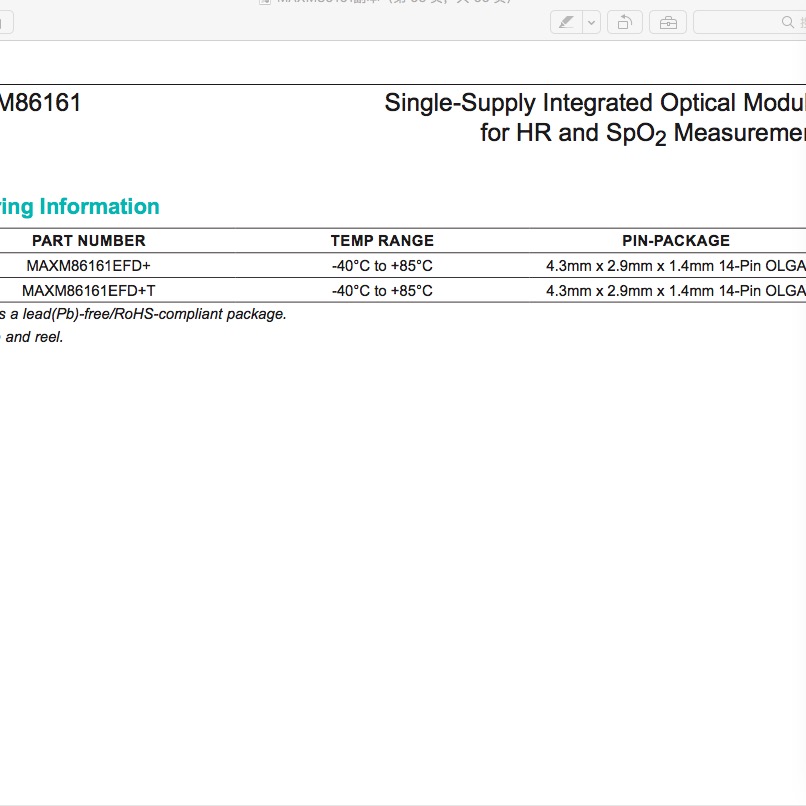This screenshot has height=806, width=806.
Task: Click the PART NUMBER column header
Action: (x=88, y=241)
